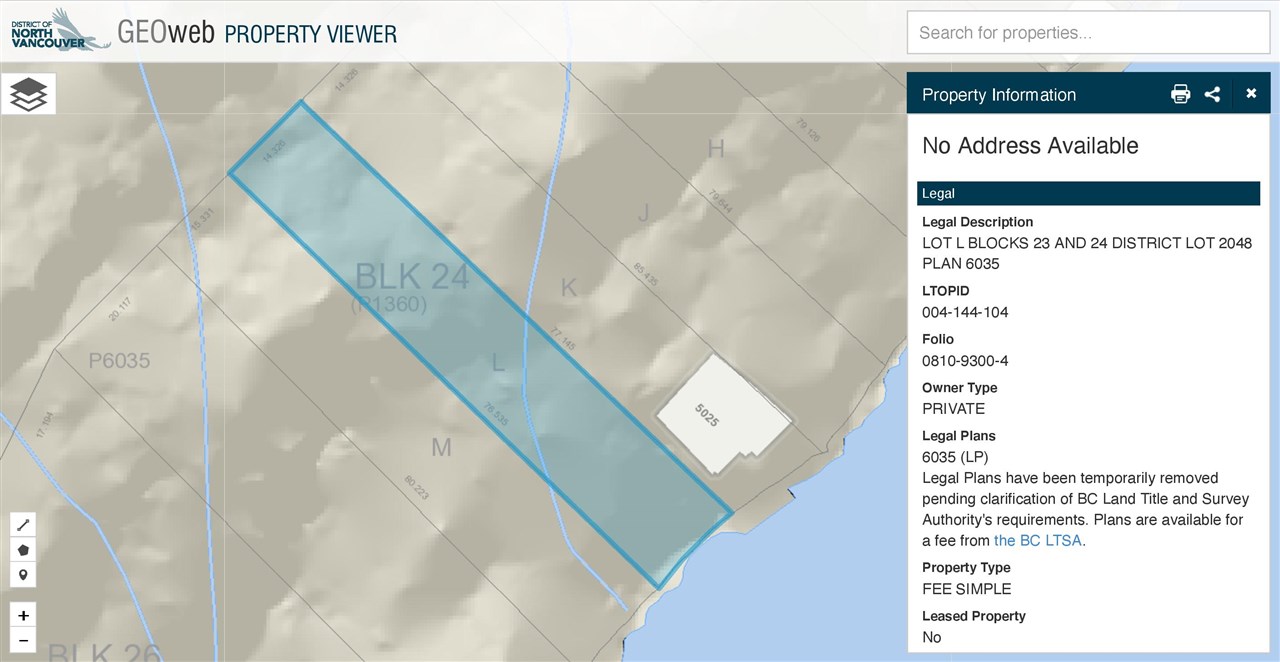Viewport: 1280px width, 662px height.
Task: Select the Property Type value FEE SIMPLE
Action: click(966, 589)
